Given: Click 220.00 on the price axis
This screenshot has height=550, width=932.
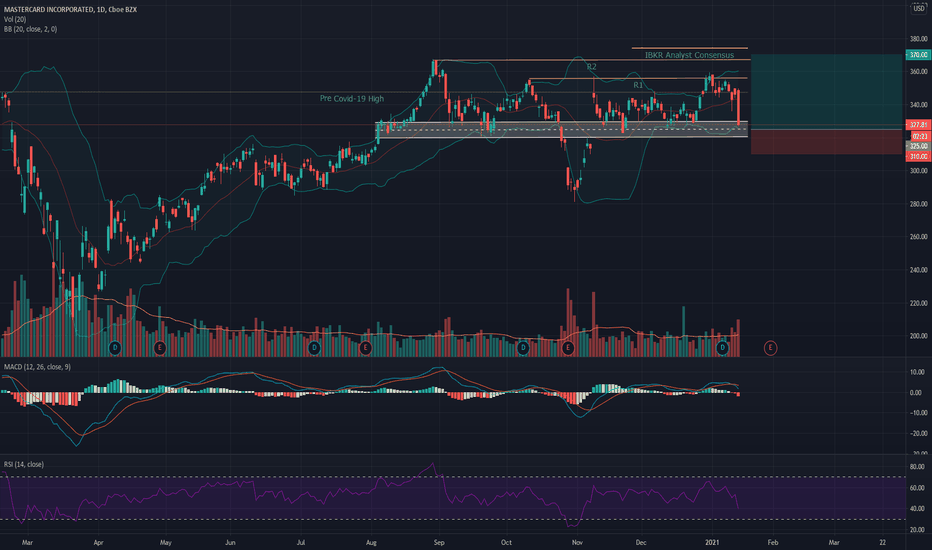Looking at the screenshot, I should pos(918,303).
